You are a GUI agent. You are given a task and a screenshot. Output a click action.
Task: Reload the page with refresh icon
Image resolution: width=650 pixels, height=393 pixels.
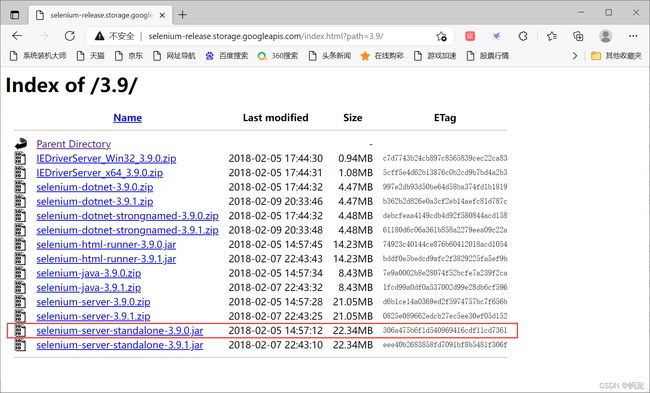(x=70, y=36)
